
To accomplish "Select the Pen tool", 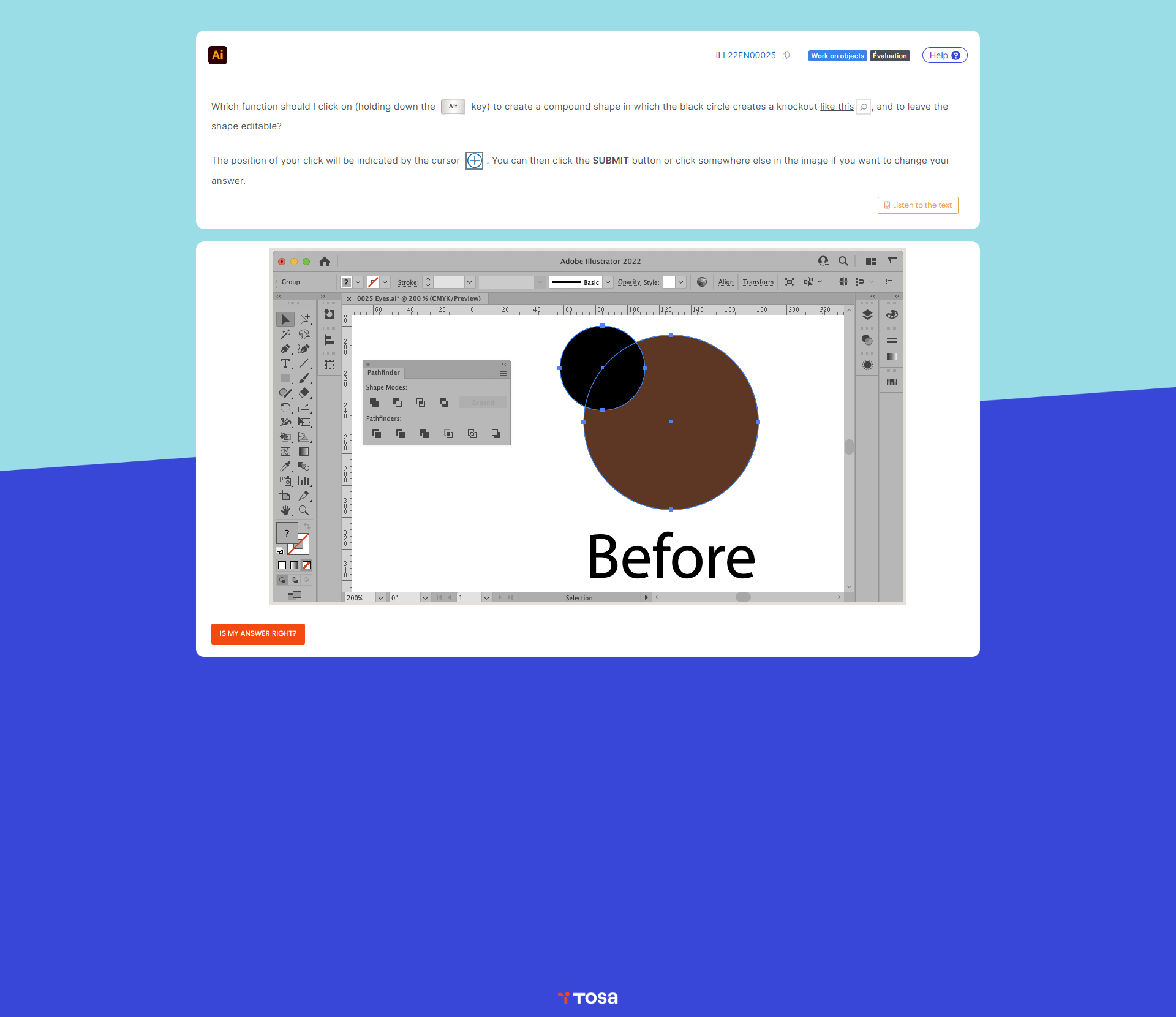I will (x=285, y=349).
